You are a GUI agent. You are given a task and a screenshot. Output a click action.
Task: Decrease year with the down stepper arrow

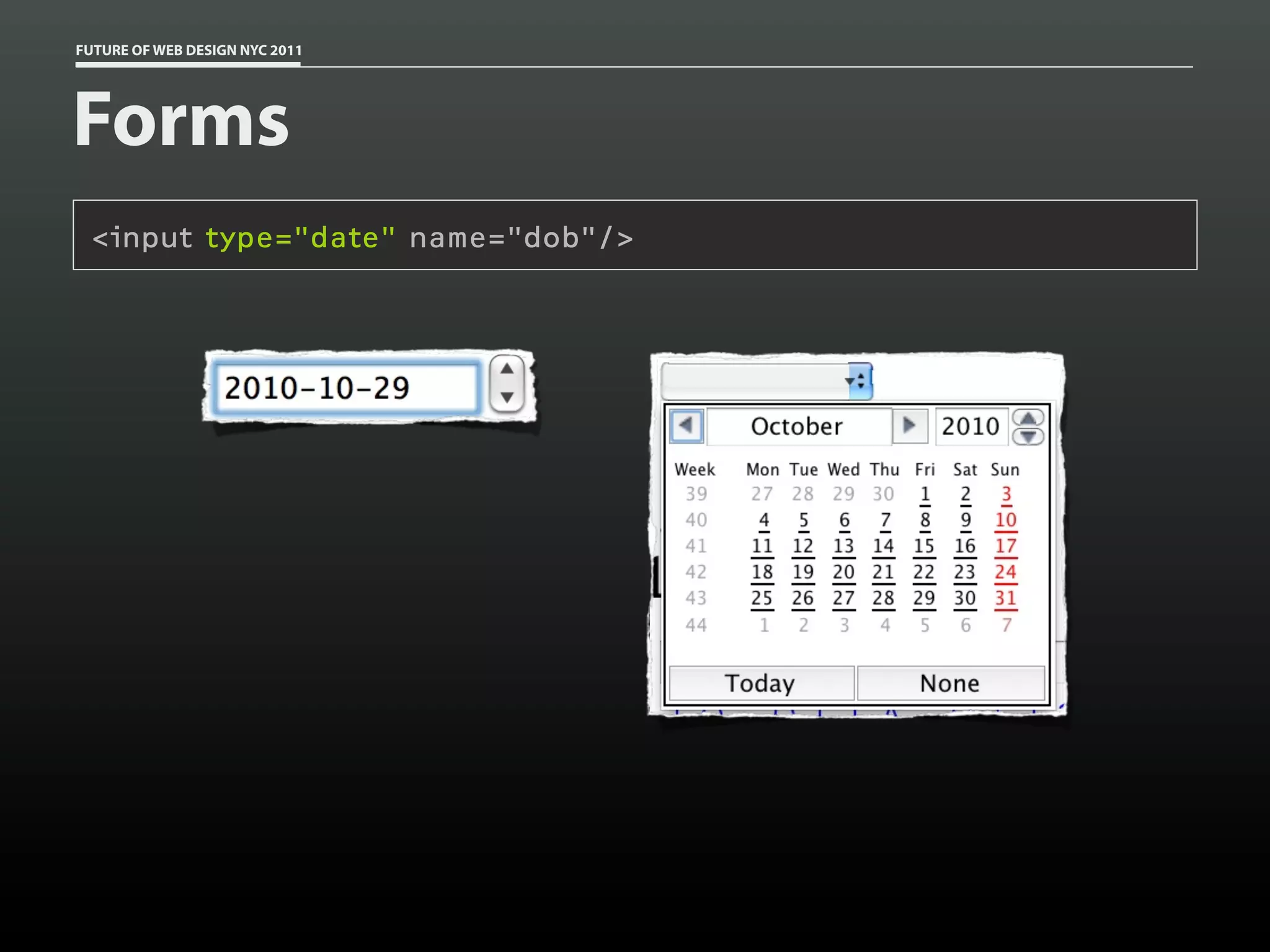click(x=1028, y=437)
